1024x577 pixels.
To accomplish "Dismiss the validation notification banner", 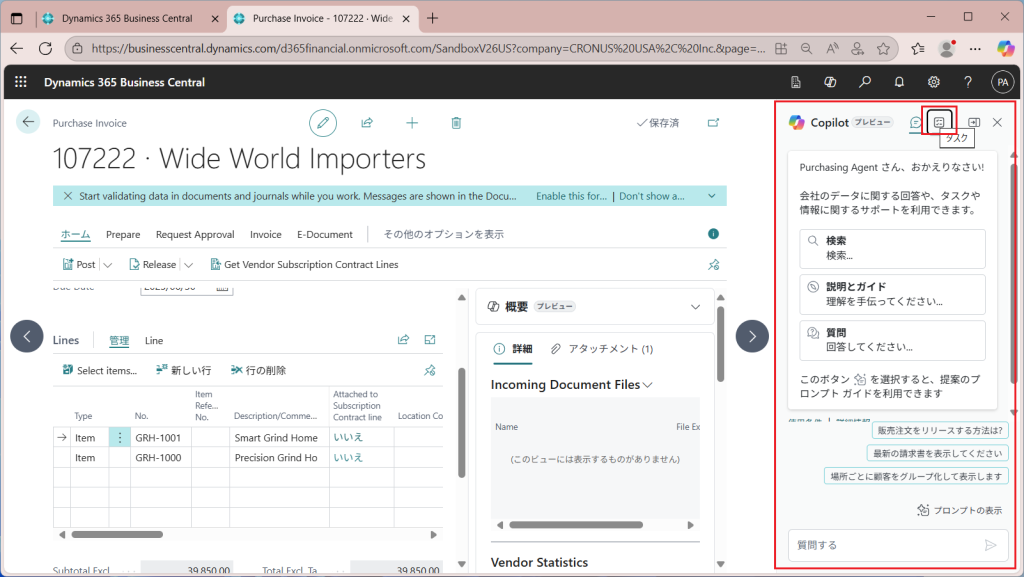I will (x=67, y=196).
